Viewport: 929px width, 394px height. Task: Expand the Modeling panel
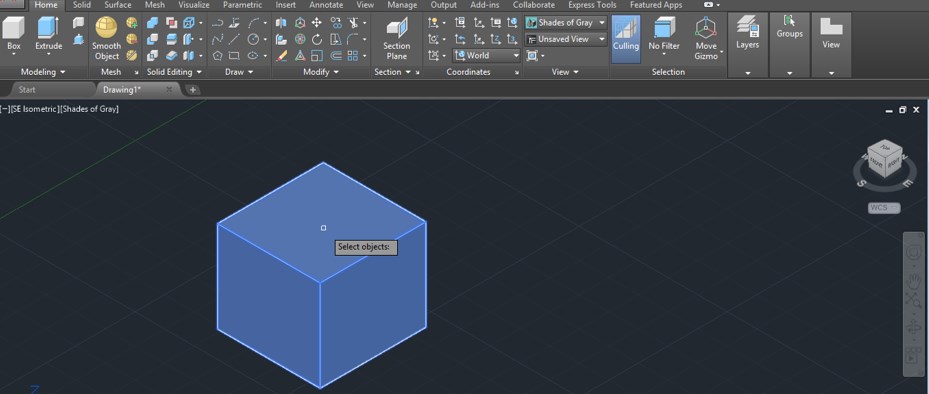pos(43,72)
